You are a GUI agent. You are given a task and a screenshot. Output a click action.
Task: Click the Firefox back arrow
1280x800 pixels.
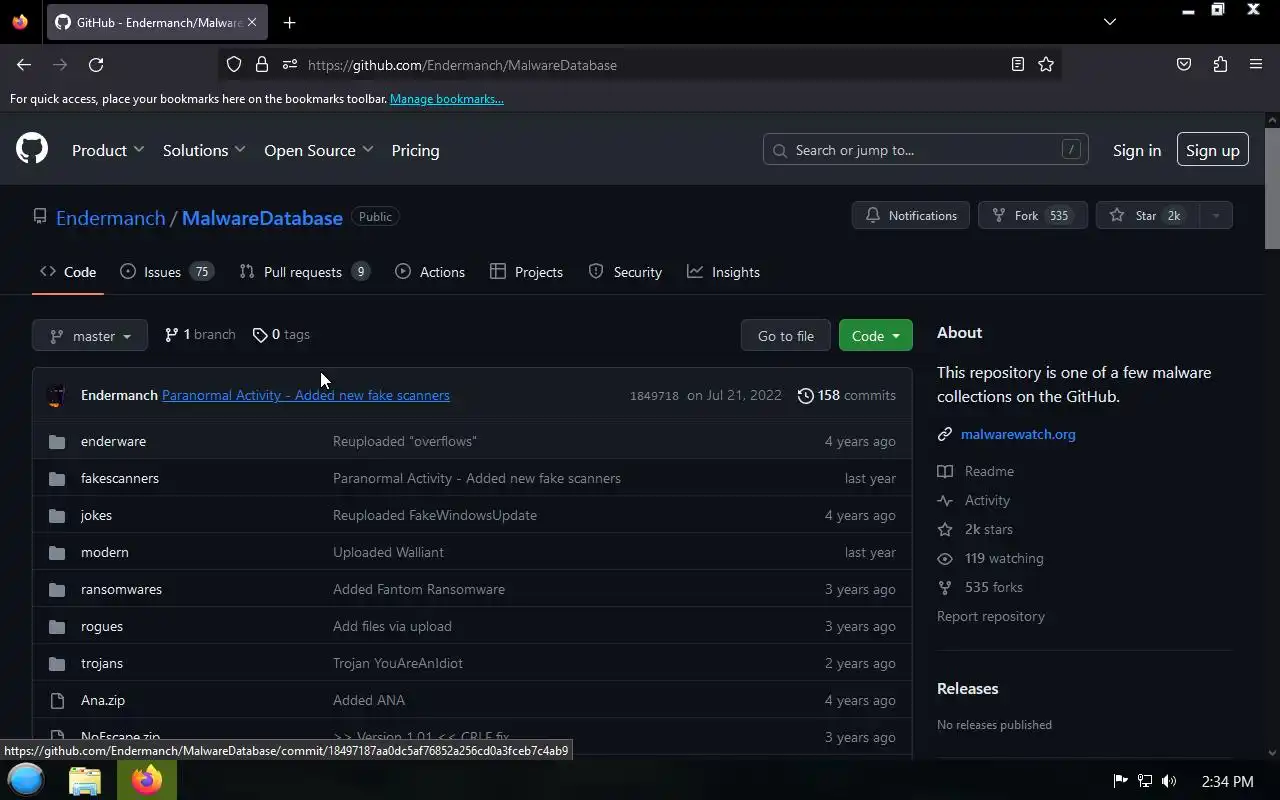(24, 65)
